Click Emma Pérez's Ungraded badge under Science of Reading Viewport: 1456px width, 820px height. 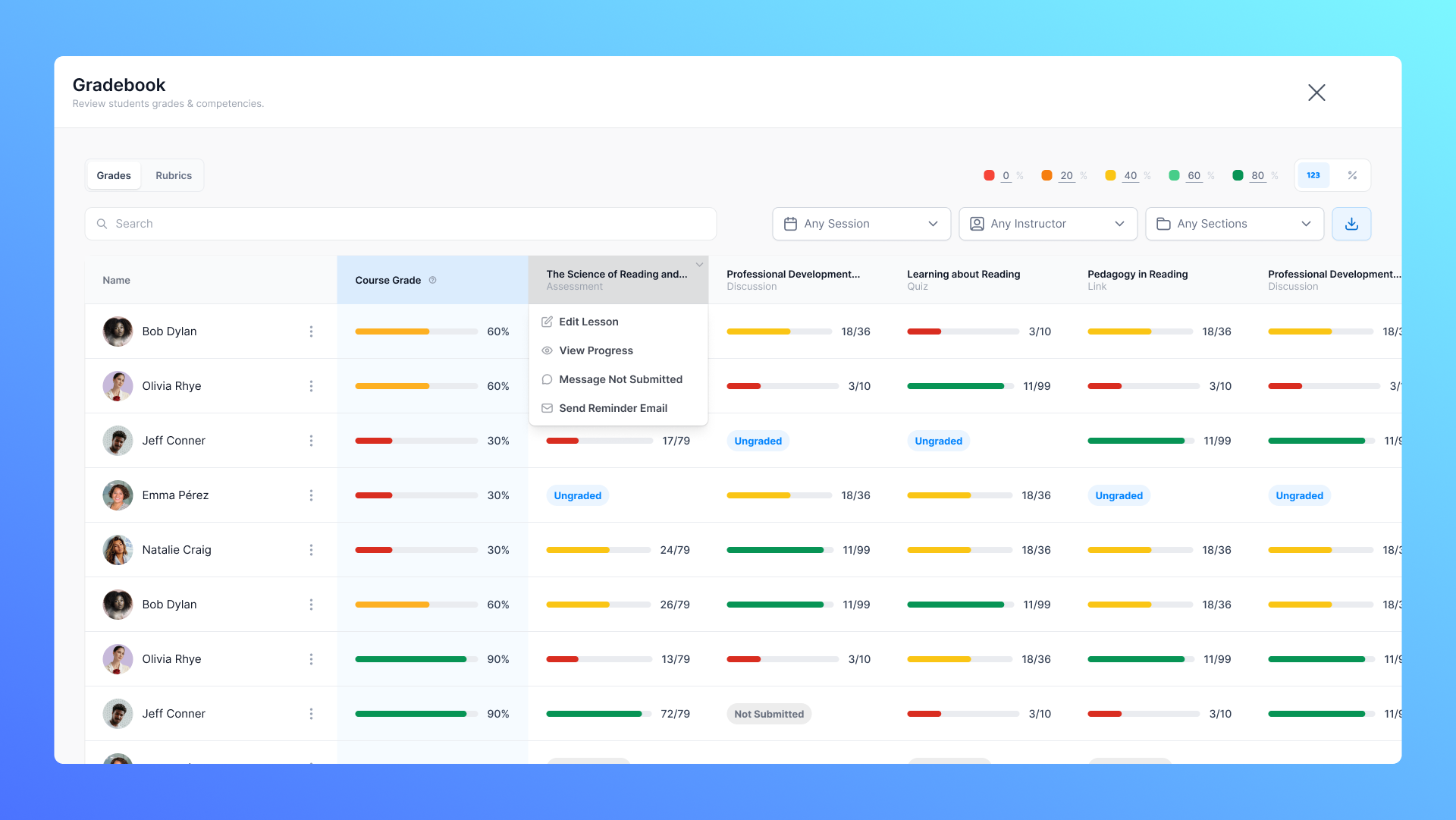point(577,495)
